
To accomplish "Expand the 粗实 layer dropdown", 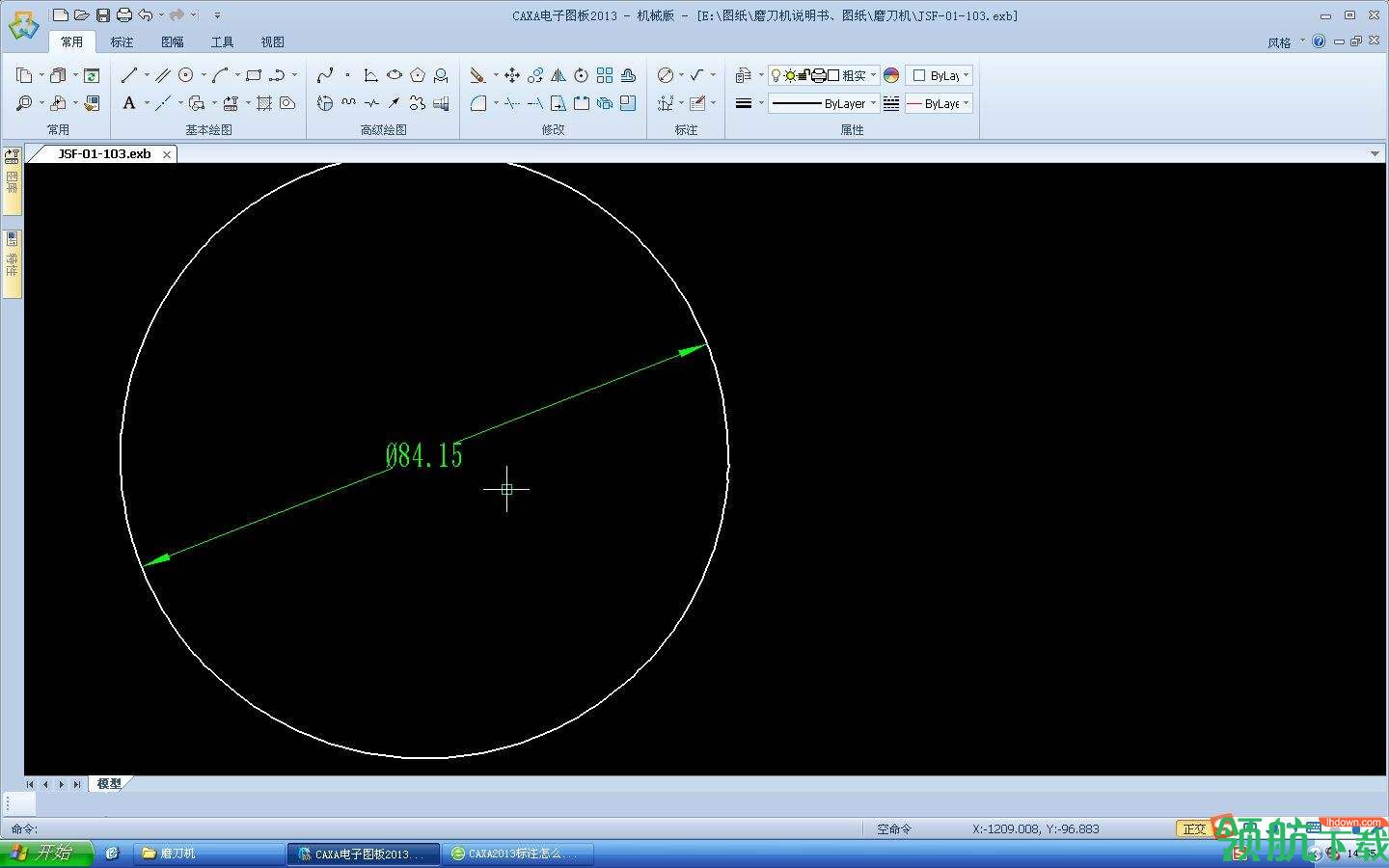I will [874, 74].
